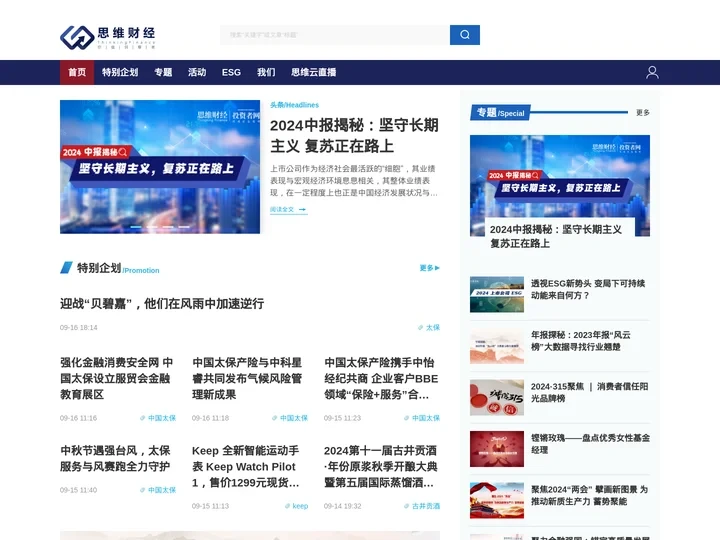Open Keep 全新智能运动手表 article
Viewport: 720px width, 540px height.
(246, 467)
